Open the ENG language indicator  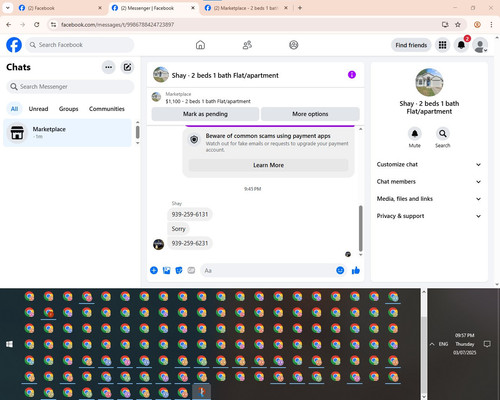tap(443, 344)
